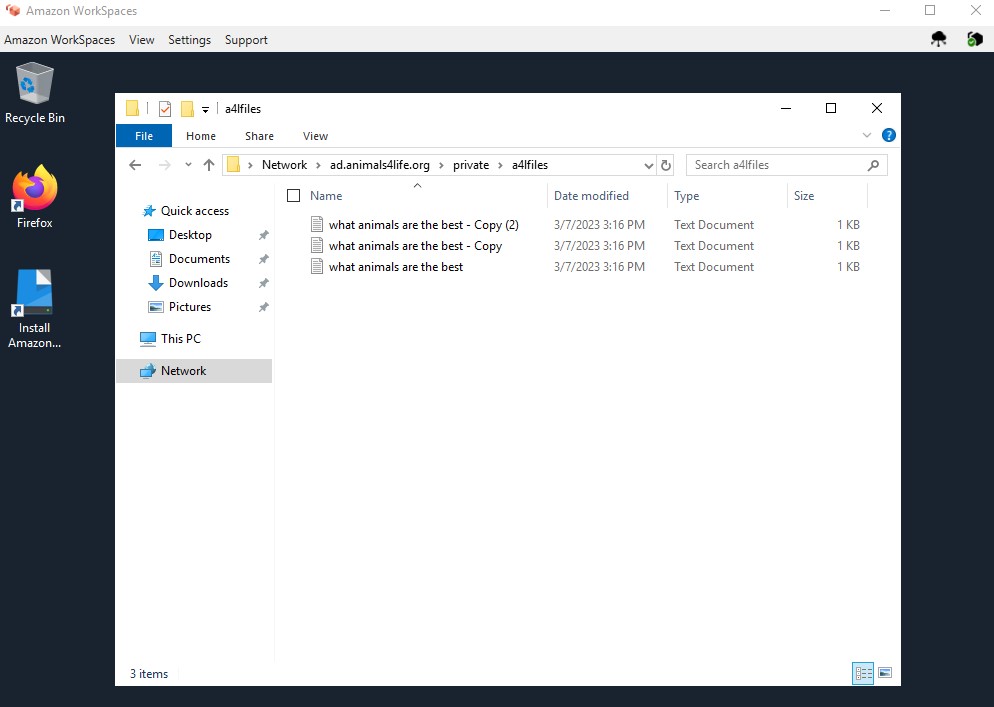The width and height of the screenshot is (994, 707).
Task: Open the Settings menu in Amazon WorkSpaces
Action: click(189, 39)
